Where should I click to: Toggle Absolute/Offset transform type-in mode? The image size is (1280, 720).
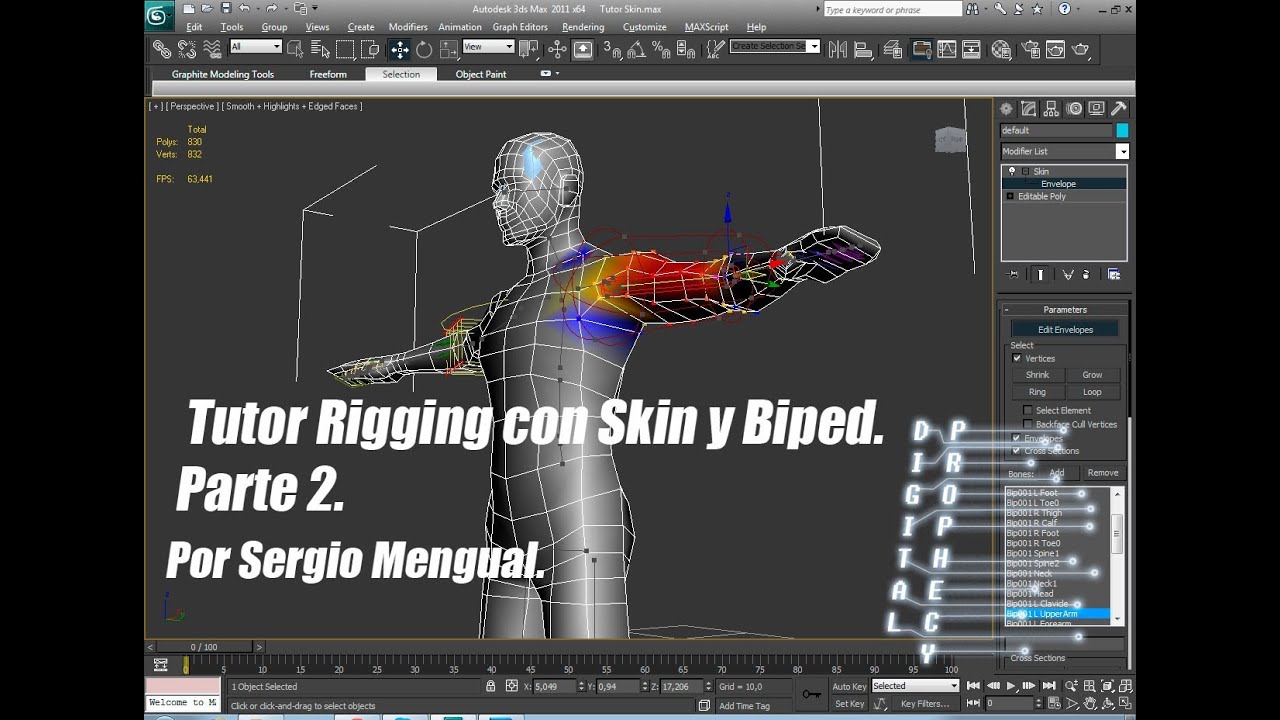click(x=512, y=687)
